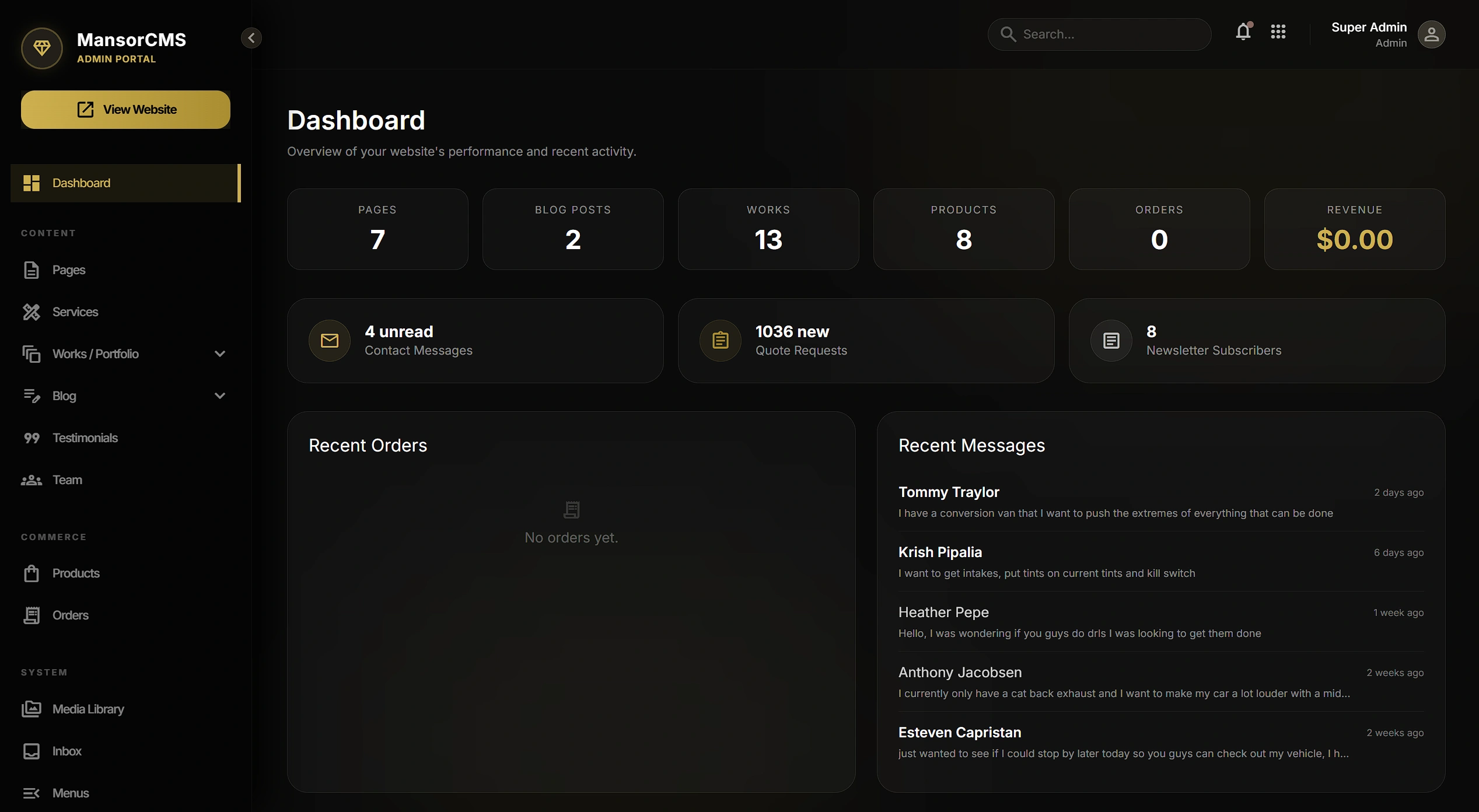Open the notifications bell
This screenshot has width=1479, height=812.
(1243, 32)
